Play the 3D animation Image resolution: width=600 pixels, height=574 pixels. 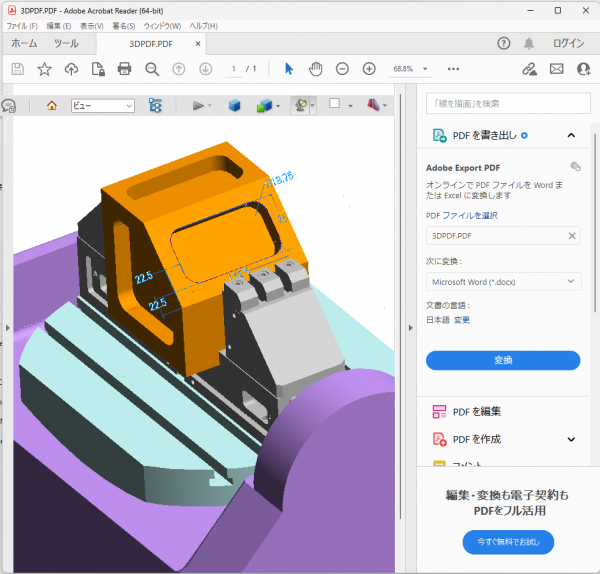[x=198, y=105]
